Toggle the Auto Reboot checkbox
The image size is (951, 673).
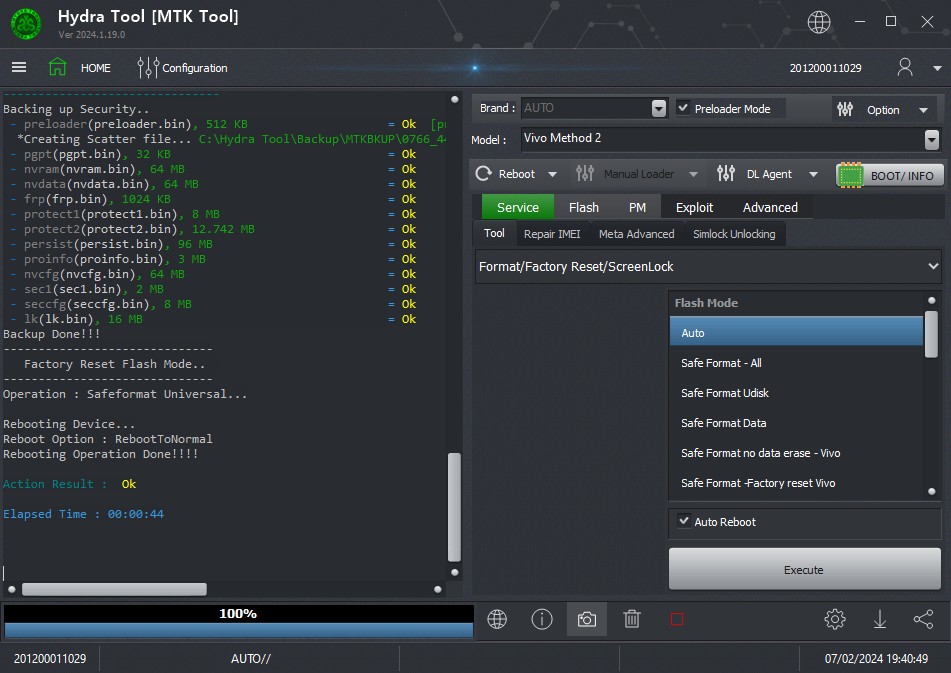point(684,521)
